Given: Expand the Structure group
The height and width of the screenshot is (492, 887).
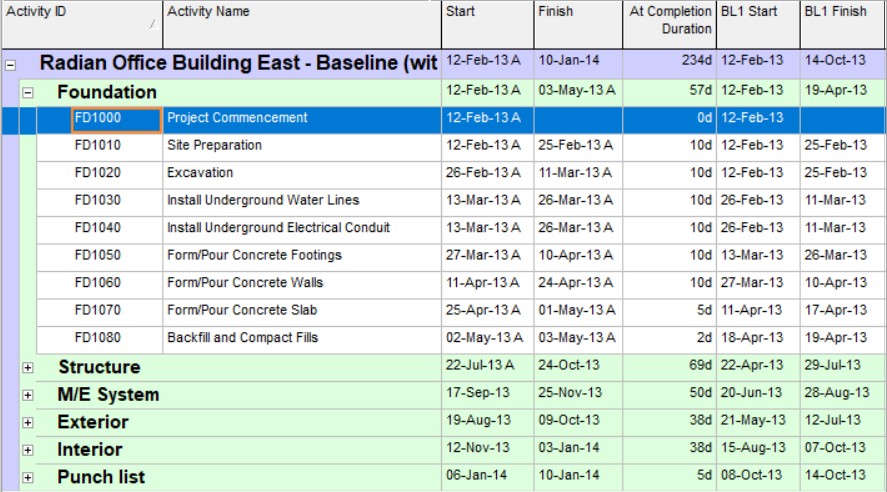Looking at the screenshot, I should click(28, 368).
